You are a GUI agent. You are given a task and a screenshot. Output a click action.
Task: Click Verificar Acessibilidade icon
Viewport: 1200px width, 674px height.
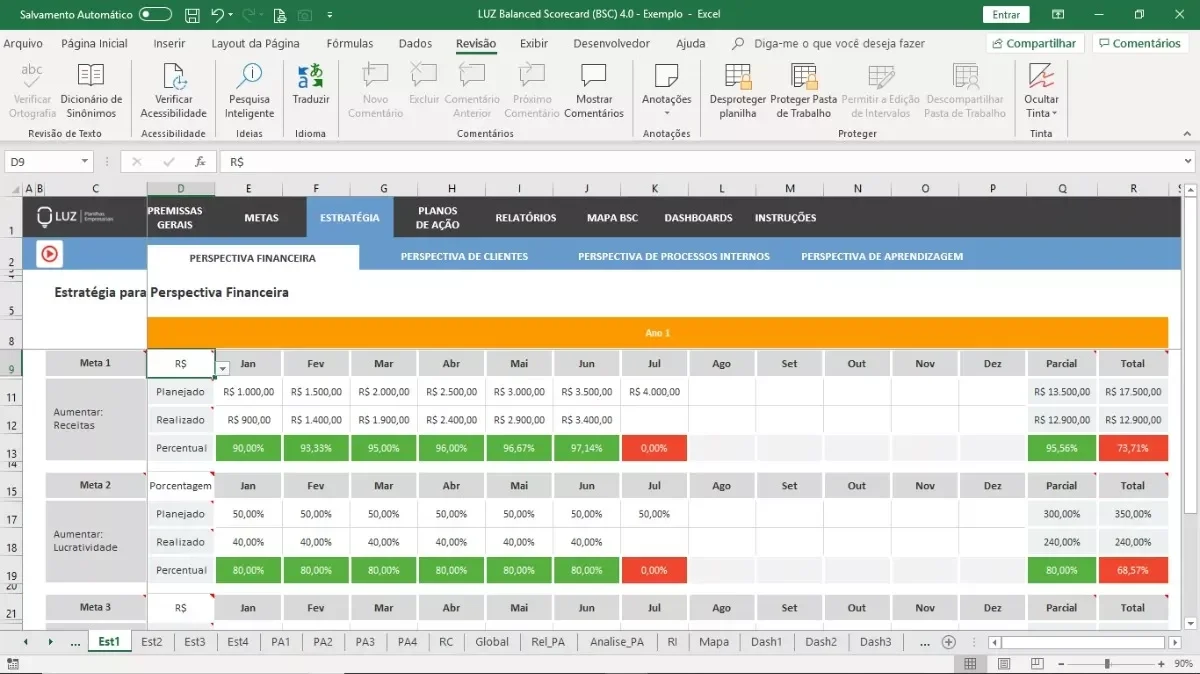[174, 91]
